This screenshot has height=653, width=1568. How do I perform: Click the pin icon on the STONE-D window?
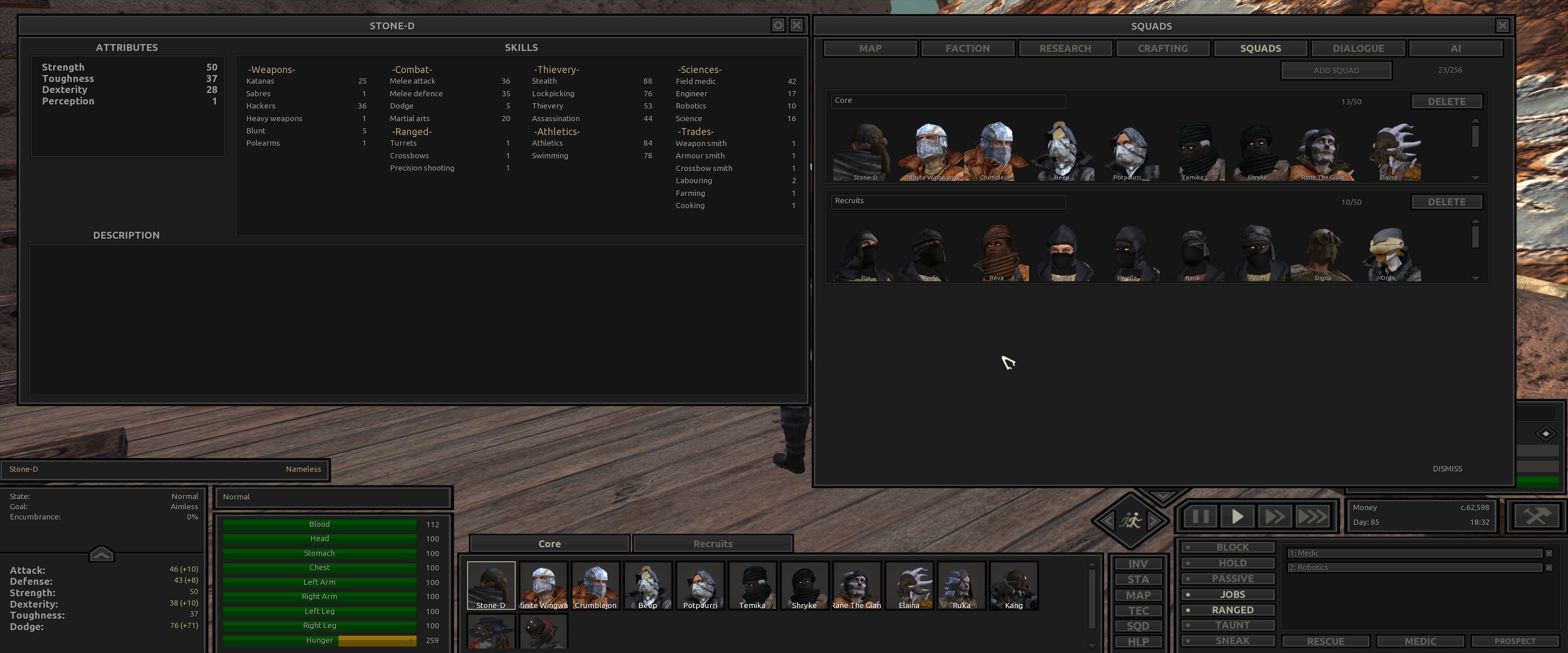(778, 25)
